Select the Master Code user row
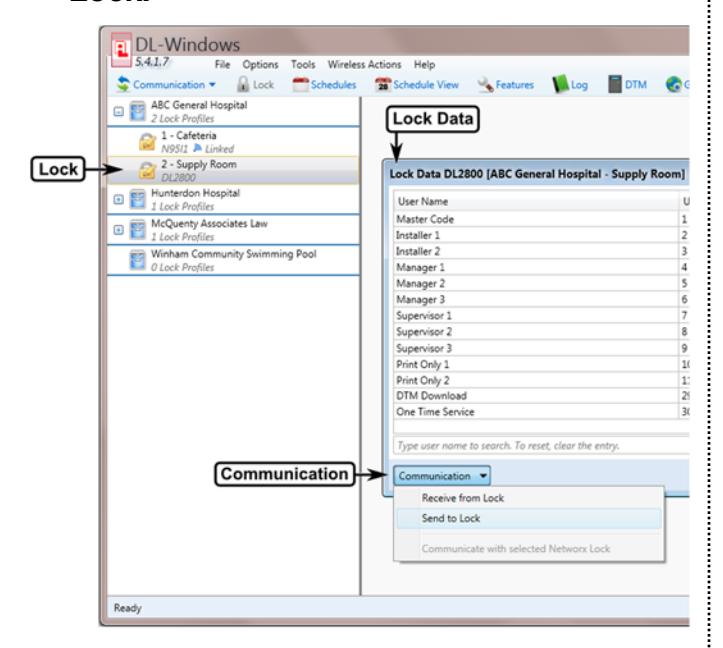The width and height of the screenshot is (723, 648). tap(541, 219)
